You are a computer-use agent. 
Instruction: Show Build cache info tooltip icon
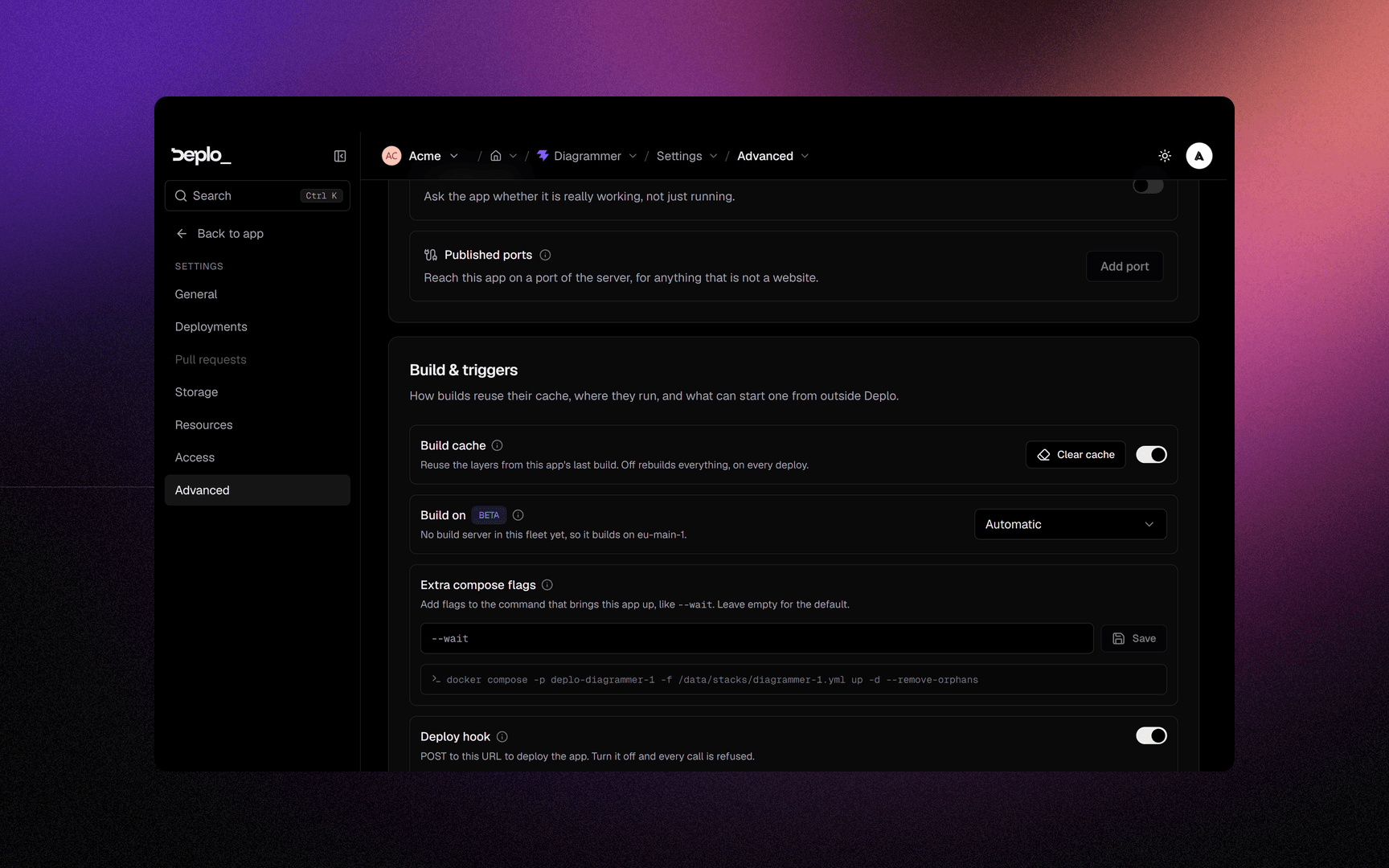(497, 445)
